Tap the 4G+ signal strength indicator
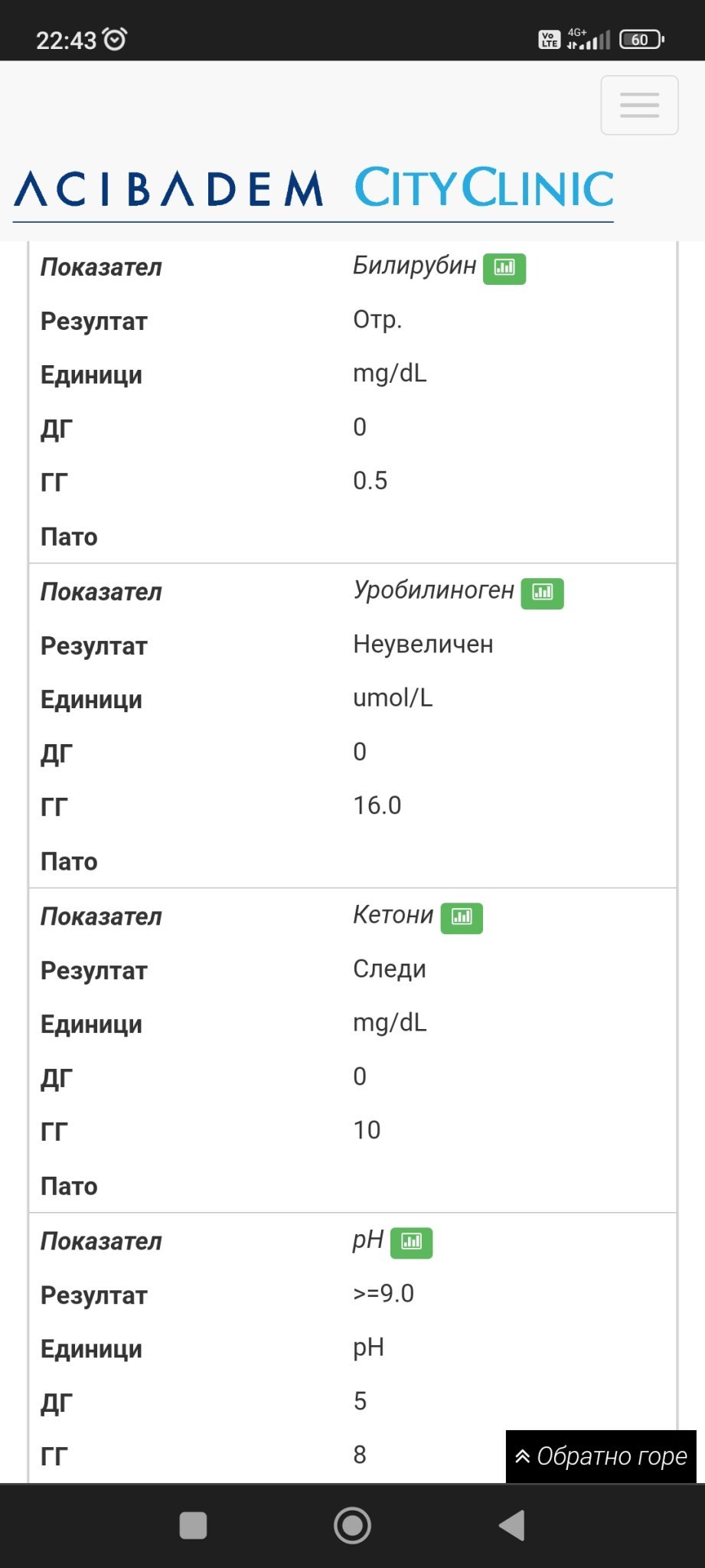Screen dimensions: 705x1568 click(589, 38)
